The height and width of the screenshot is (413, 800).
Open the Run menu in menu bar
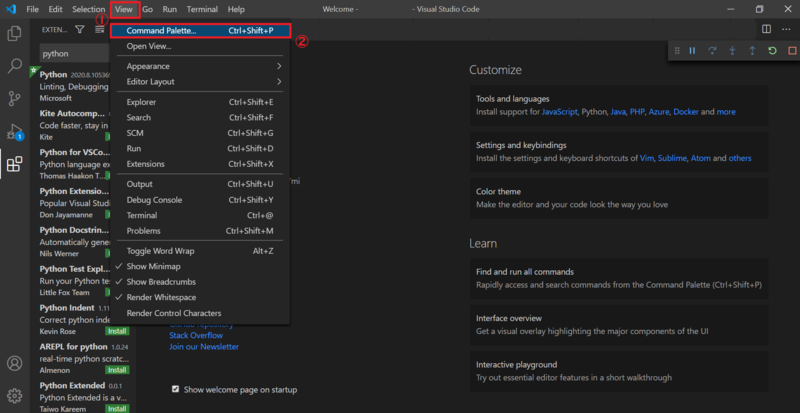click(x=170, y=9)
